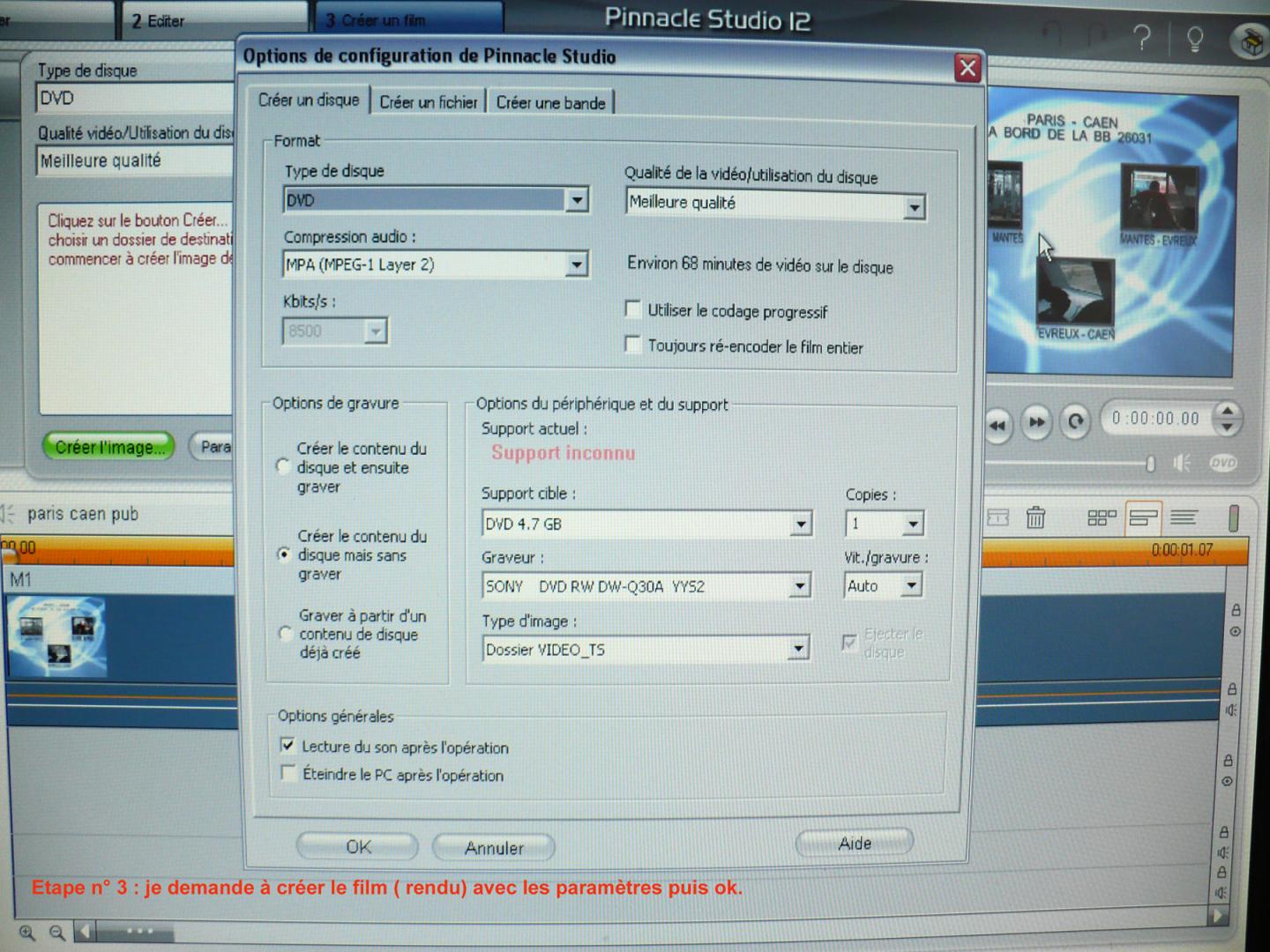
Task: Zoom out on the timeline
Action: pos(56,932)
